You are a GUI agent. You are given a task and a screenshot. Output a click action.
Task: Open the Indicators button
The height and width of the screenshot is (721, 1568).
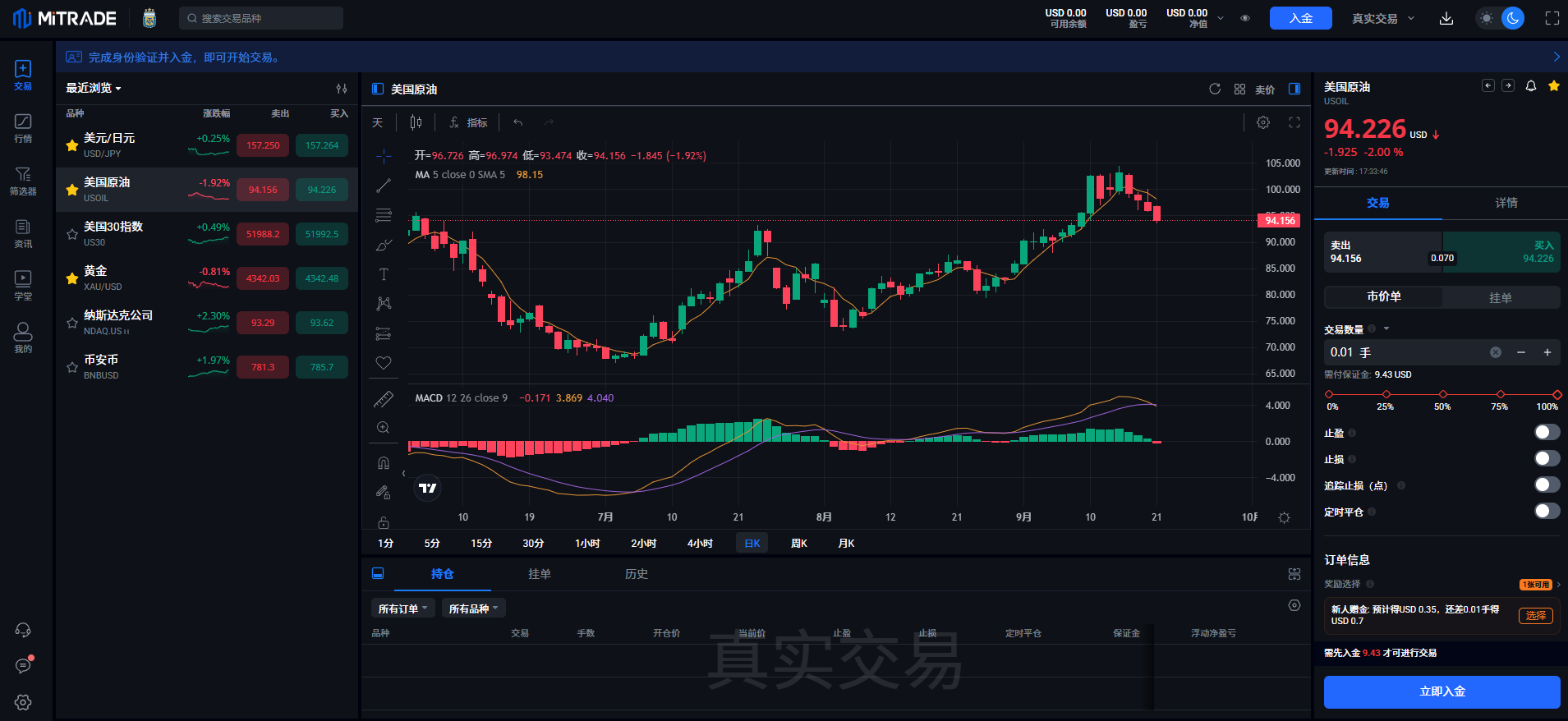click(x=468, y=122)
